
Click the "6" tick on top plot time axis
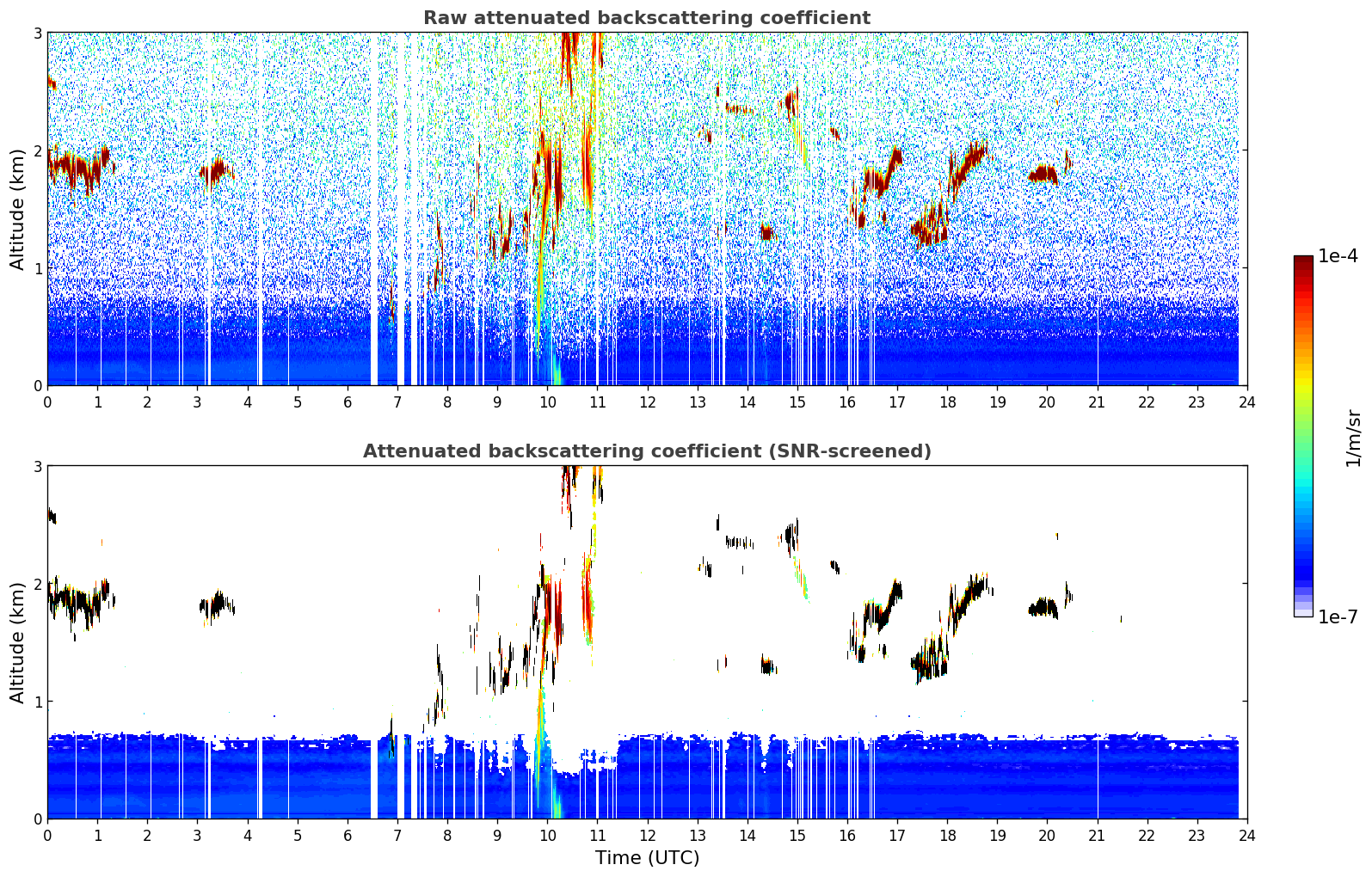[x=348, y=402]
